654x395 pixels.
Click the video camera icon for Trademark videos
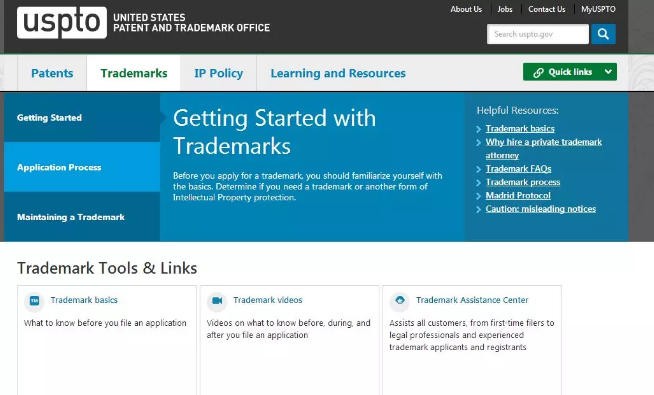pos(217,300)
